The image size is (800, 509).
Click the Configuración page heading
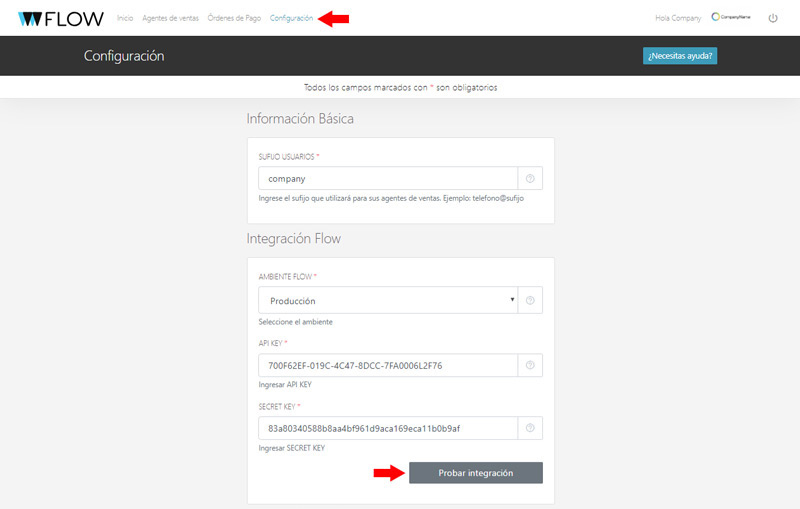[124, 56]
